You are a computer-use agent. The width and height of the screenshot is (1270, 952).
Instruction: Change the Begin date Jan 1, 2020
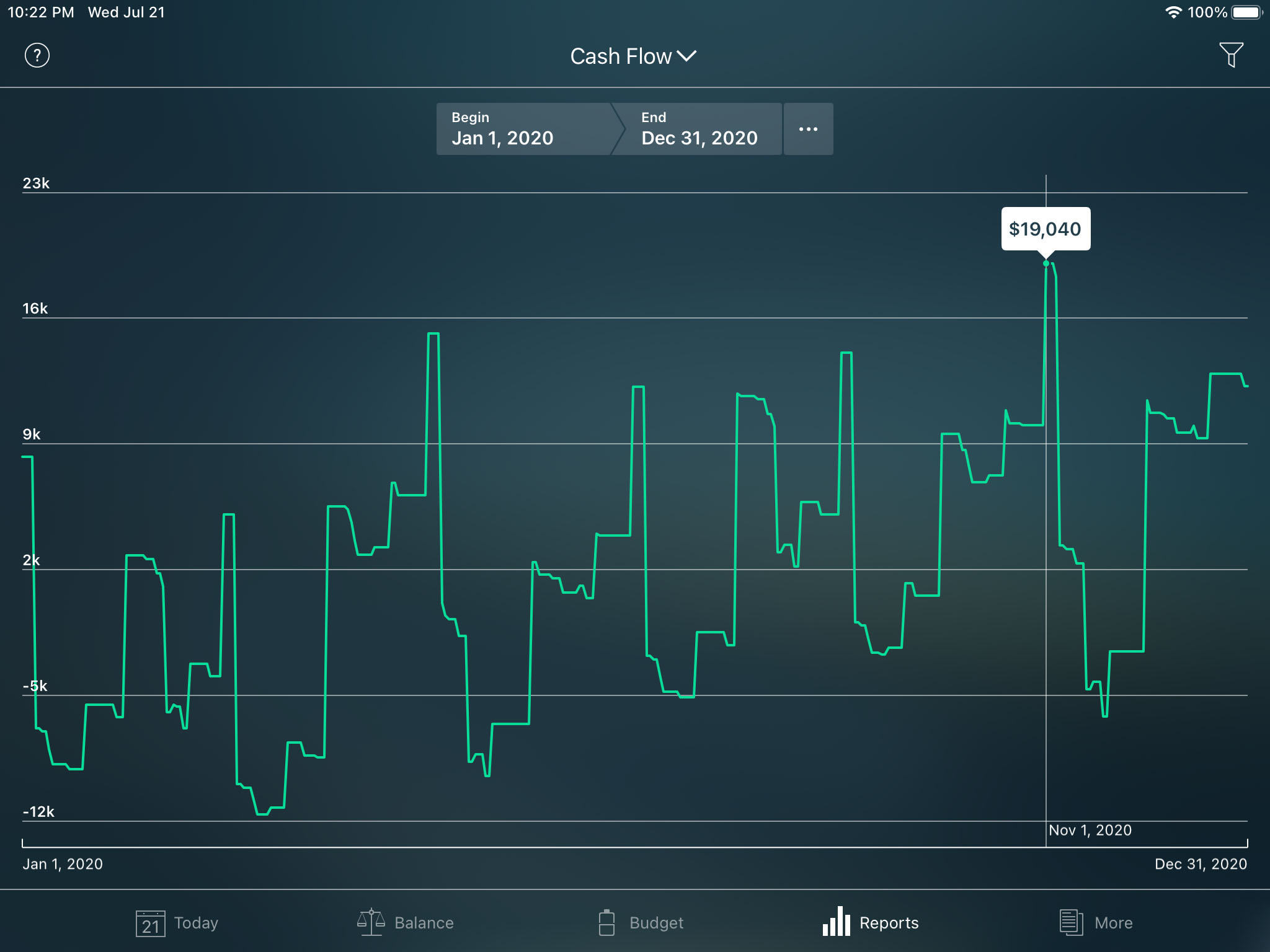click(524, 129)
